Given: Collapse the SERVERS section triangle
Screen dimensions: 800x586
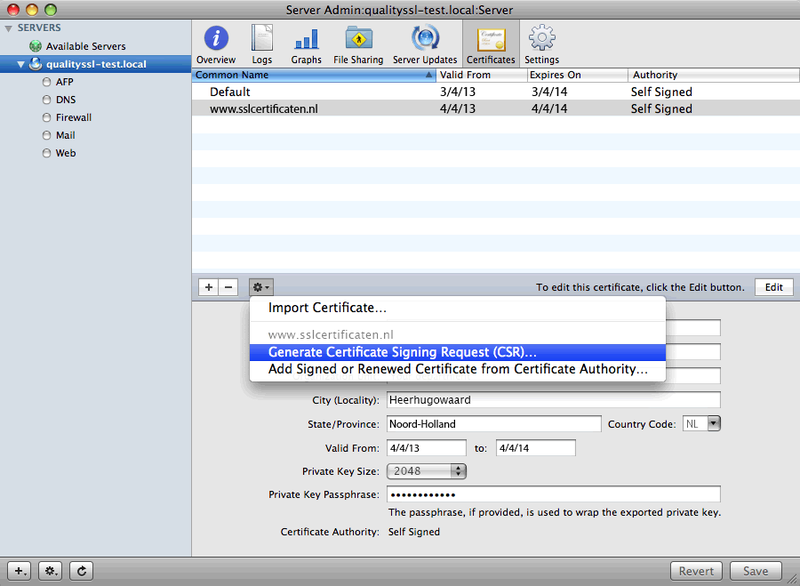Looking at the screenshot, I should (x=8, y=29).
